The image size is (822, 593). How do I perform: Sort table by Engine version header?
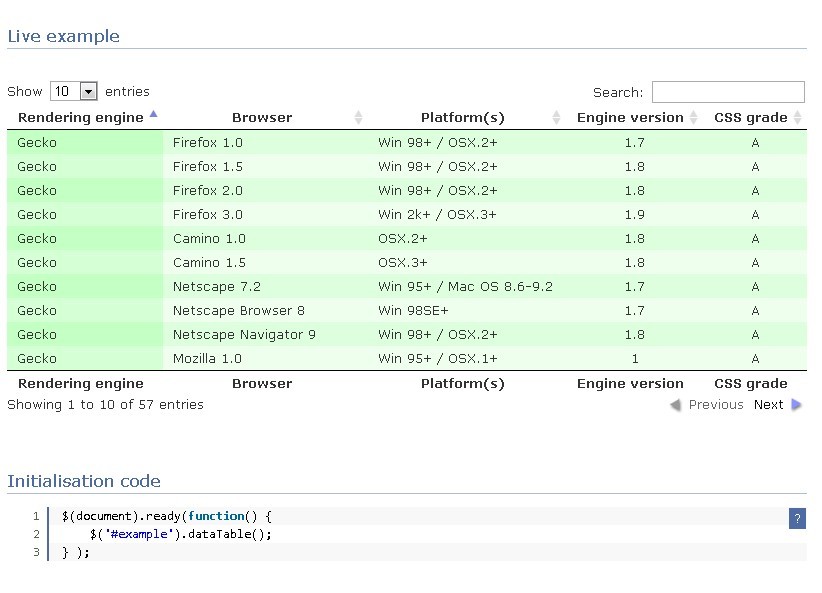point(630,118)
